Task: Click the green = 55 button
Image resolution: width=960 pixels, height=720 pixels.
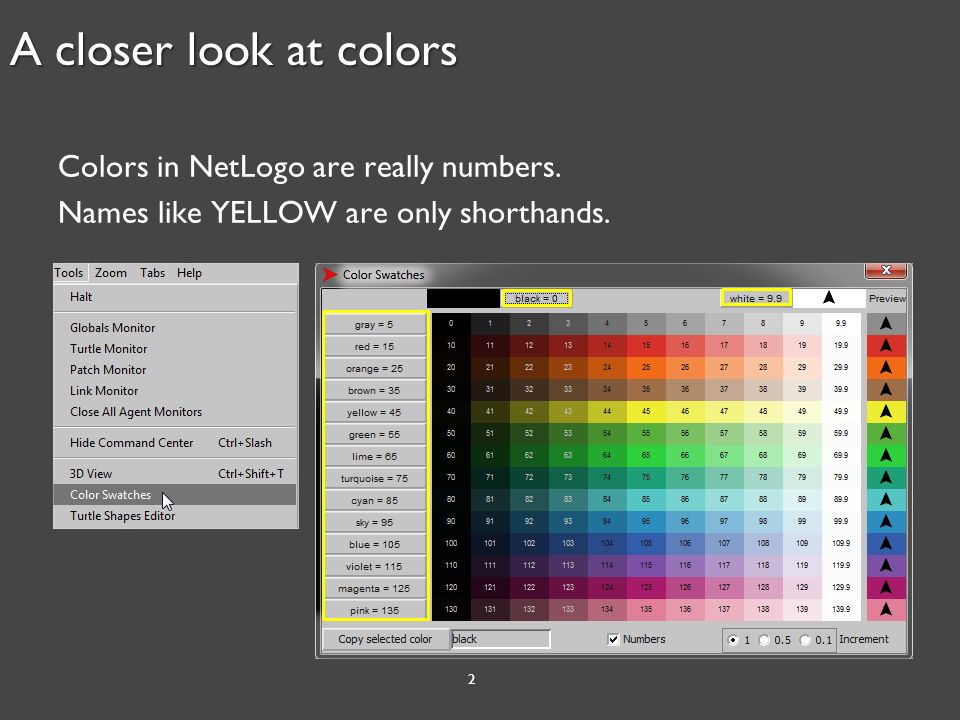Action: click(374, 435)
